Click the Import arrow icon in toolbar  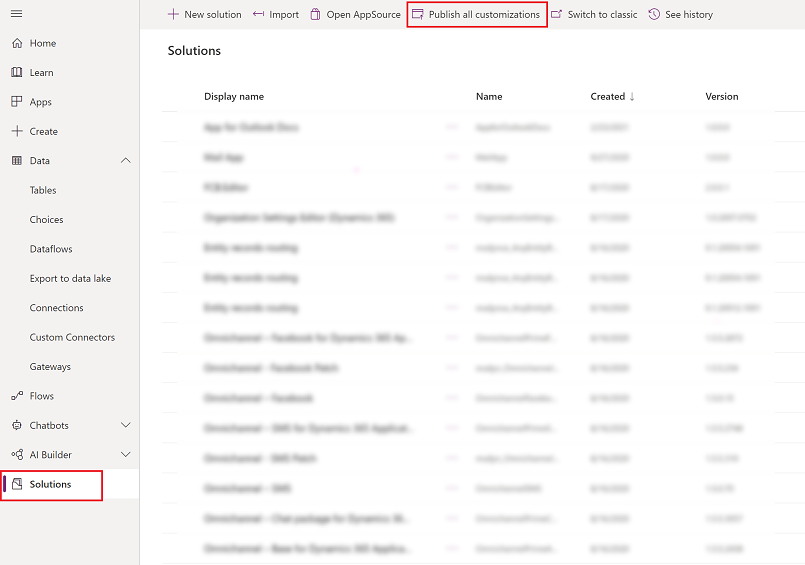coord(259,14)
